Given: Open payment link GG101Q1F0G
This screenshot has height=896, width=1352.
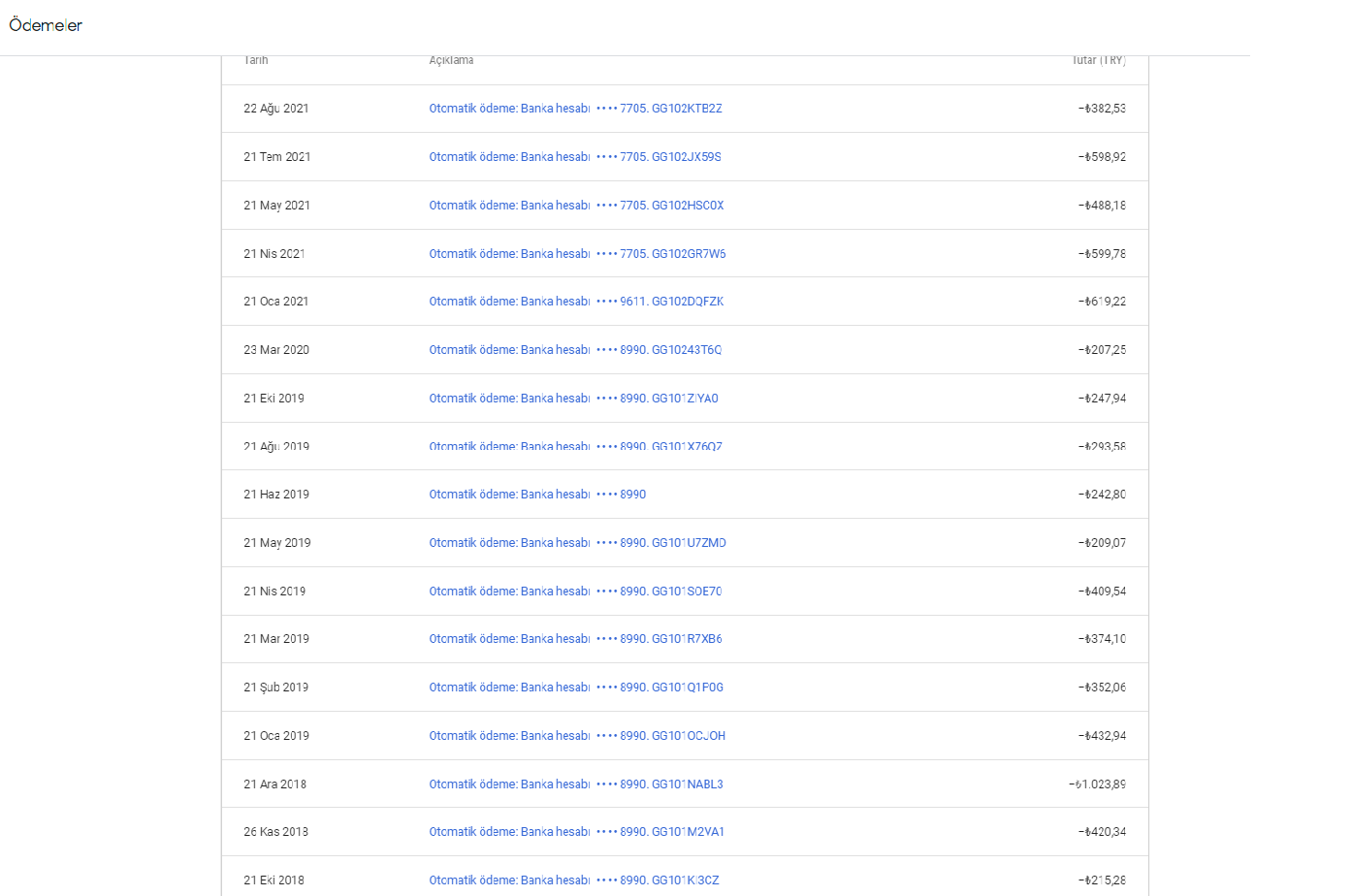Looking at the screenshot, I should click(576, 688).
